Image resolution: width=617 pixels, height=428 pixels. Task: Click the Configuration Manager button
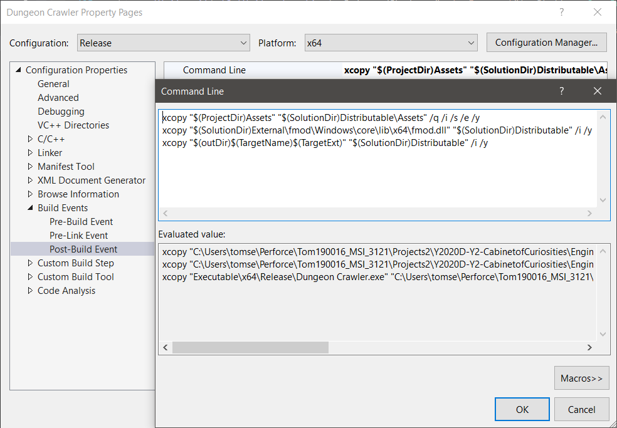546,42
